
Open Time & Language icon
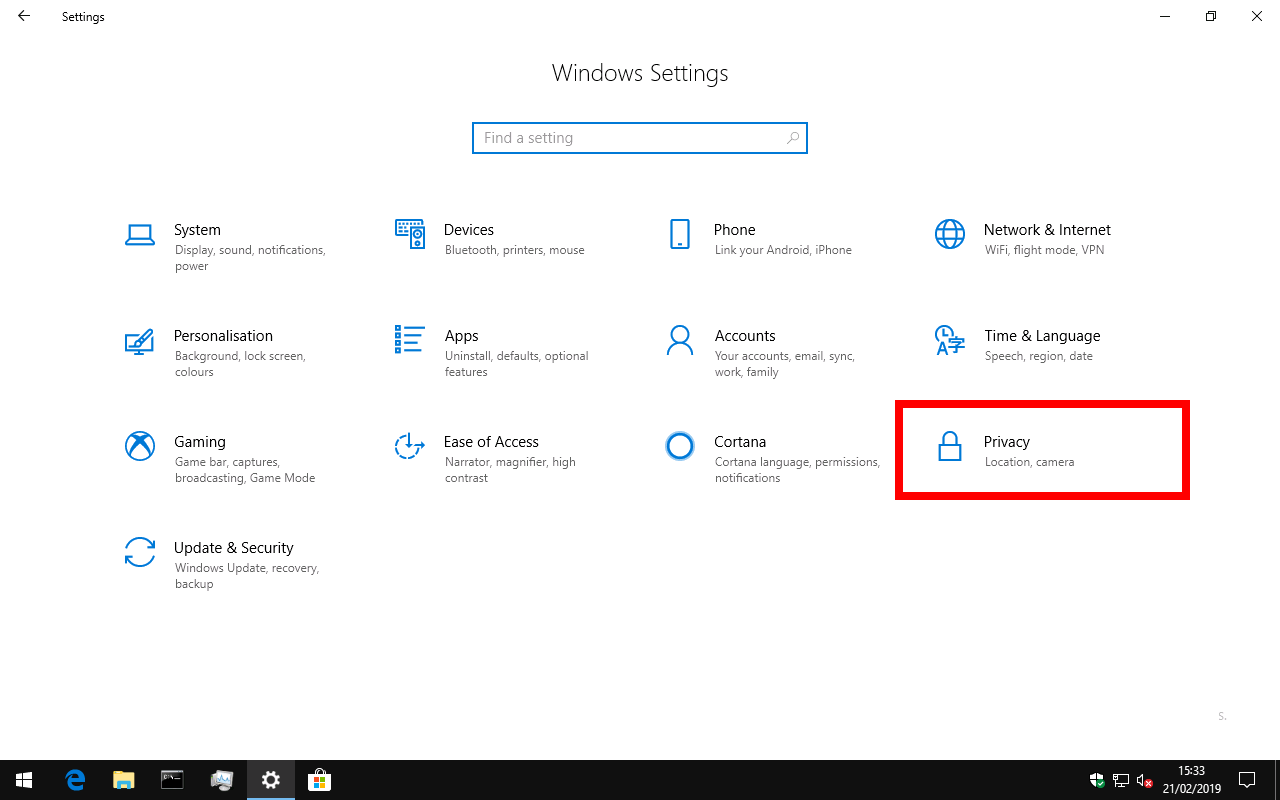tap(949, 340)
